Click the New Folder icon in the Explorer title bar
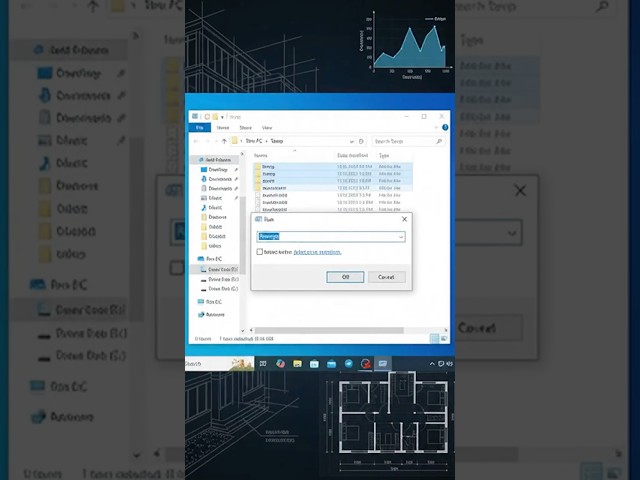640x480 pixels. tap(215, 117)
